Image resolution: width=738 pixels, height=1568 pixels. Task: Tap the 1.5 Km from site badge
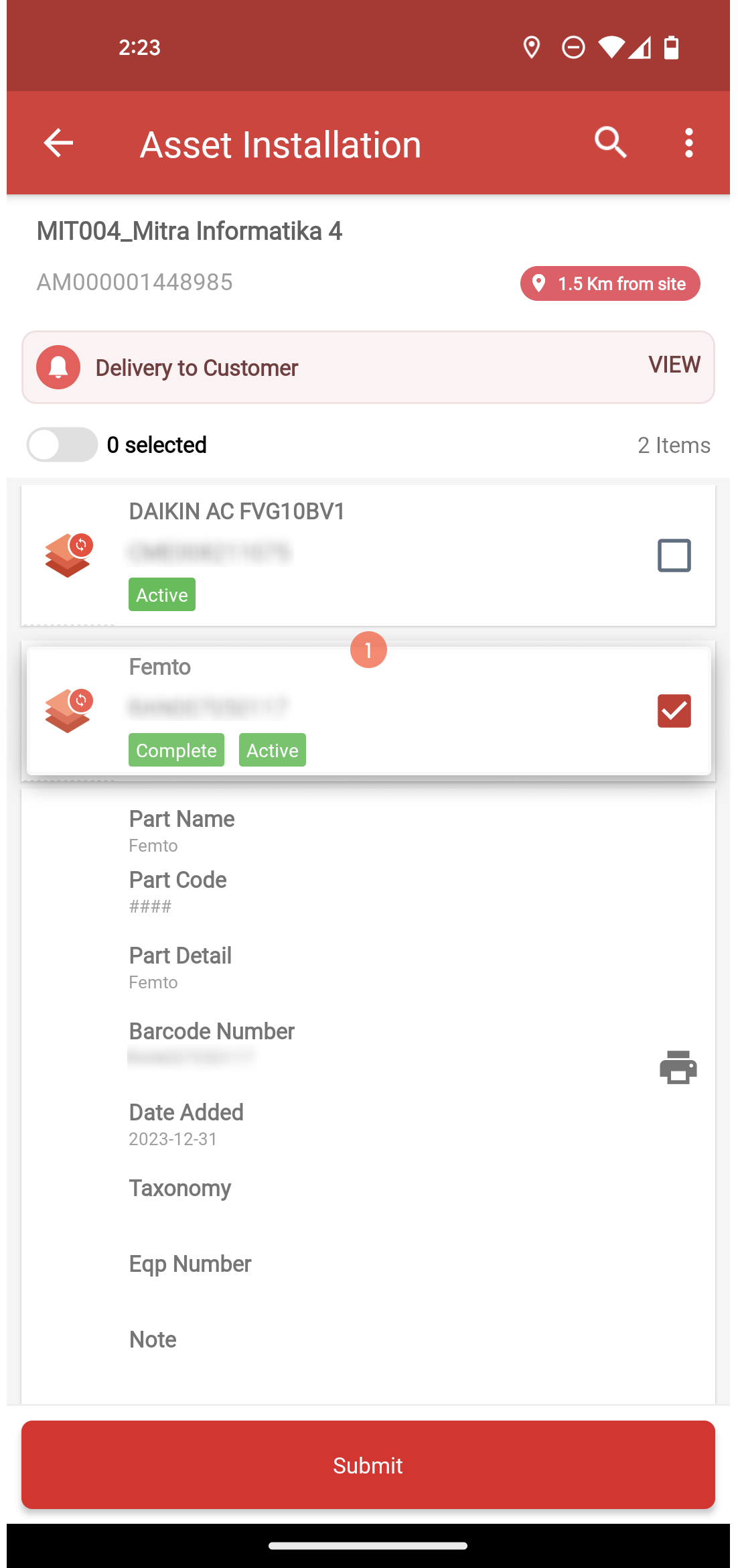(x=610, y=283)
